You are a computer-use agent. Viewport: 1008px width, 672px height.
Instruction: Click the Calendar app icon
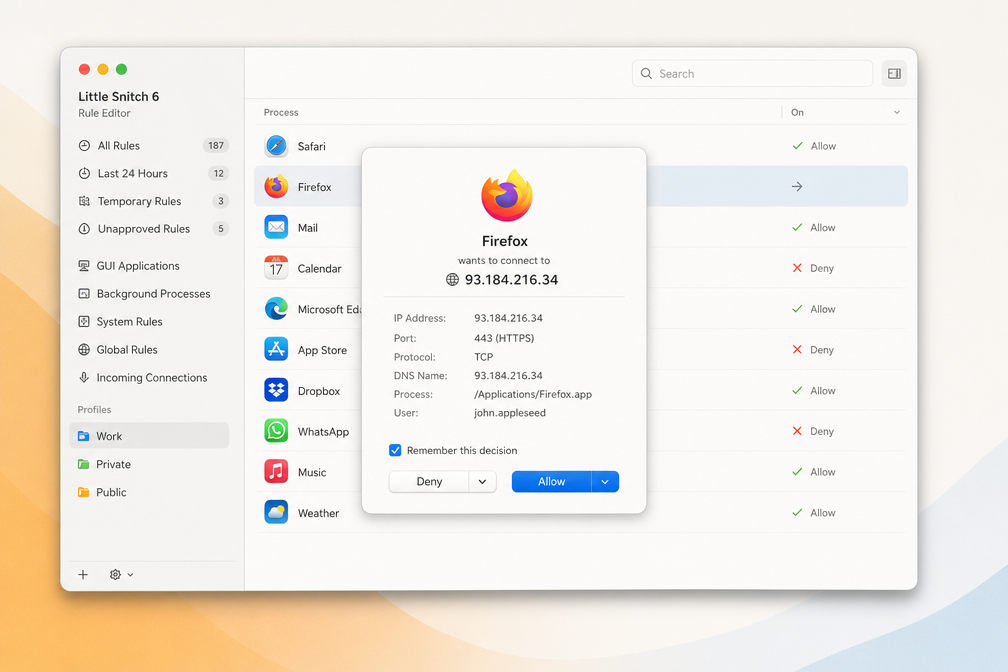[276, 268]
